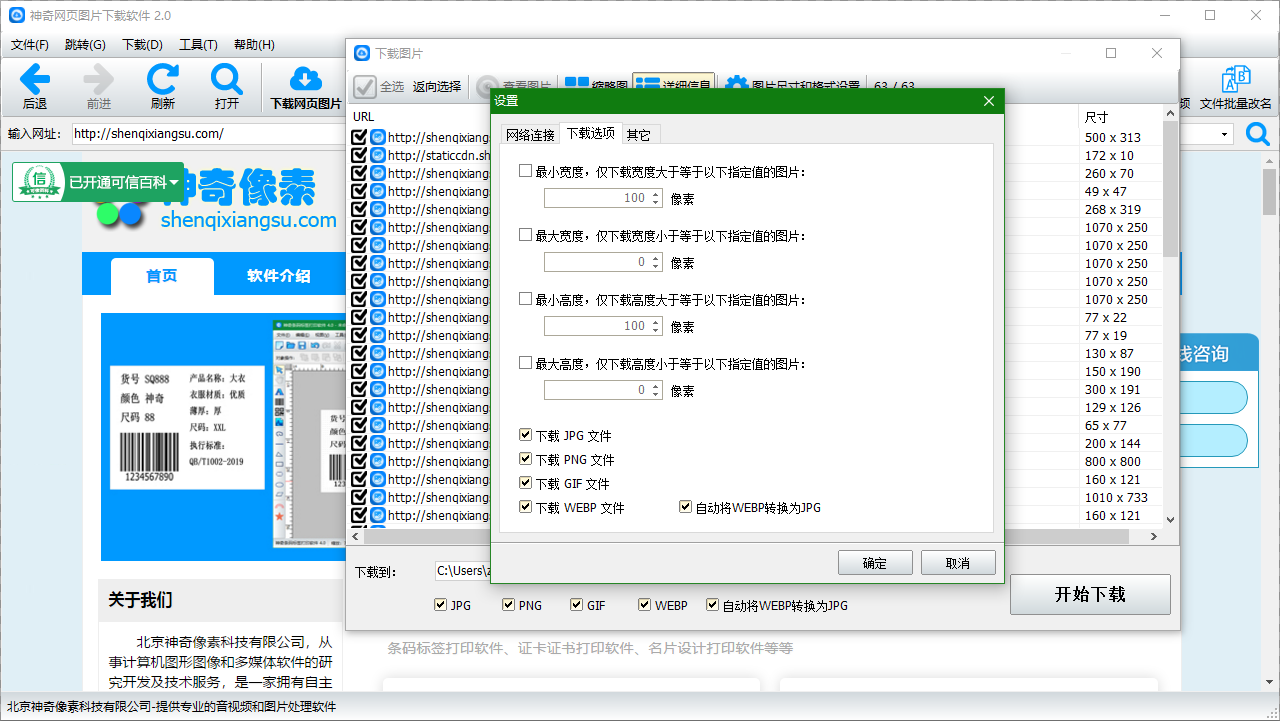
Task: Click the Back (后退) arrow icon
Action: point(35,79)
